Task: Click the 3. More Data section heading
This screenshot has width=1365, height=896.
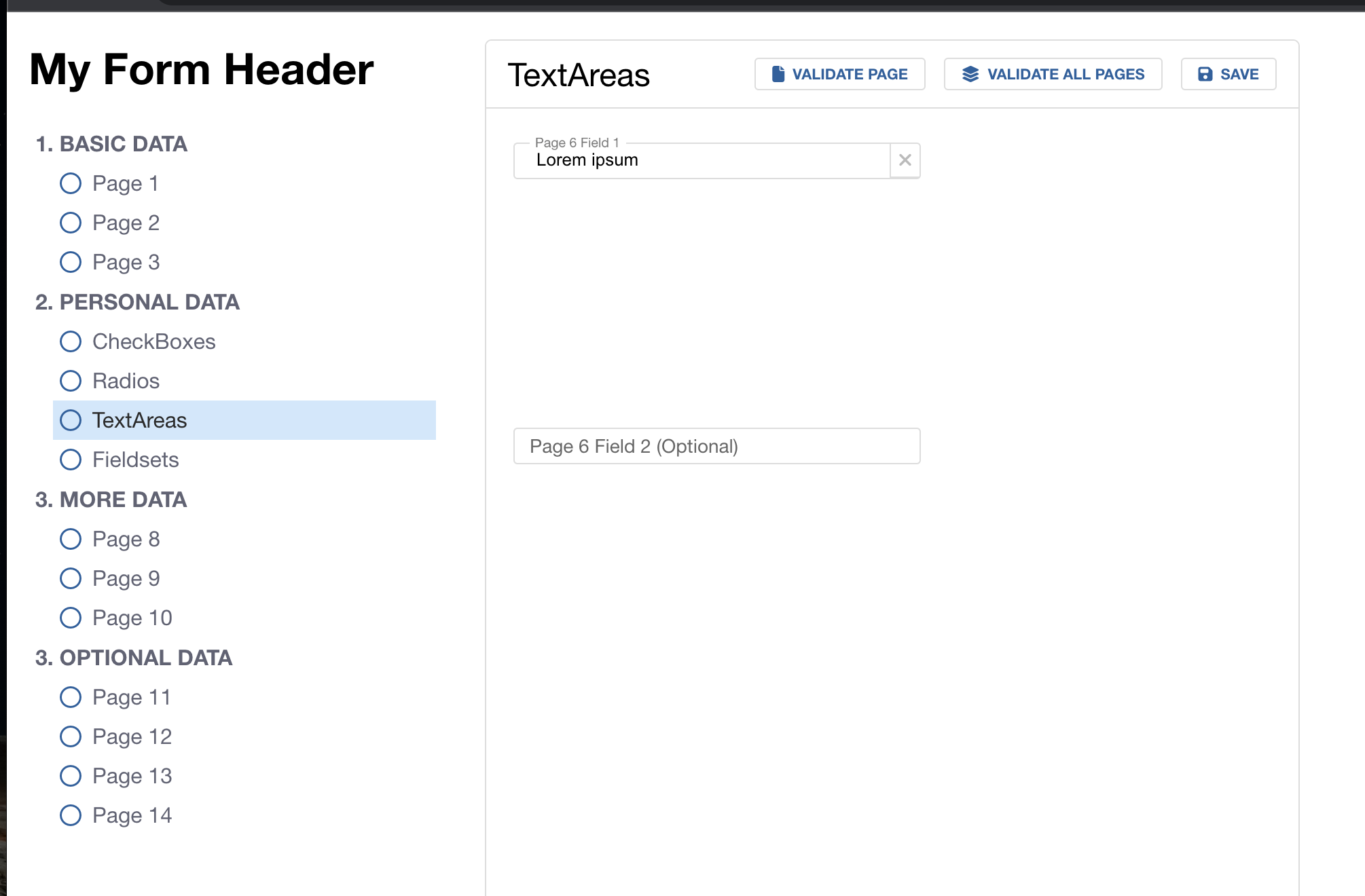Action: (x=111, y=500)
